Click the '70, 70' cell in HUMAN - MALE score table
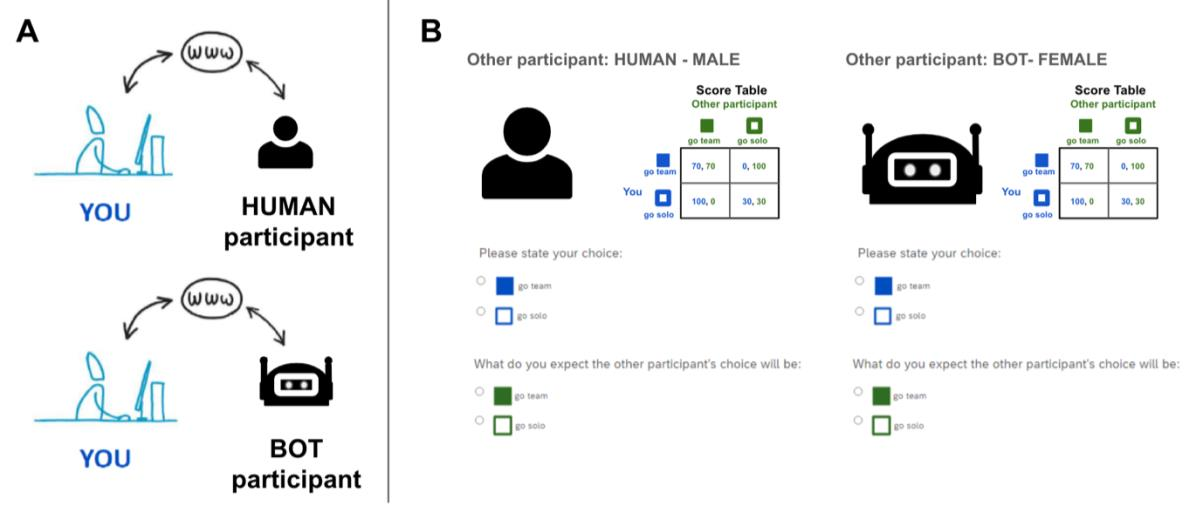1203x525 pixels. pos(705,165)
